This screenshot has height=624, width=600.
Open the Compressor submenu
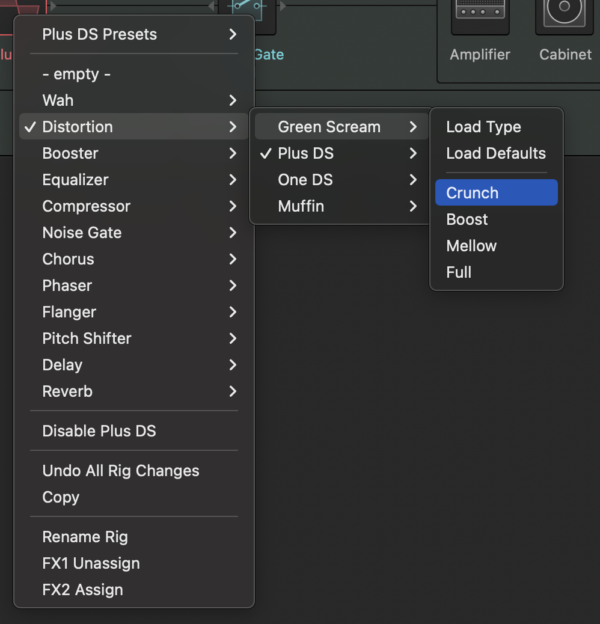tap(134, 206)
